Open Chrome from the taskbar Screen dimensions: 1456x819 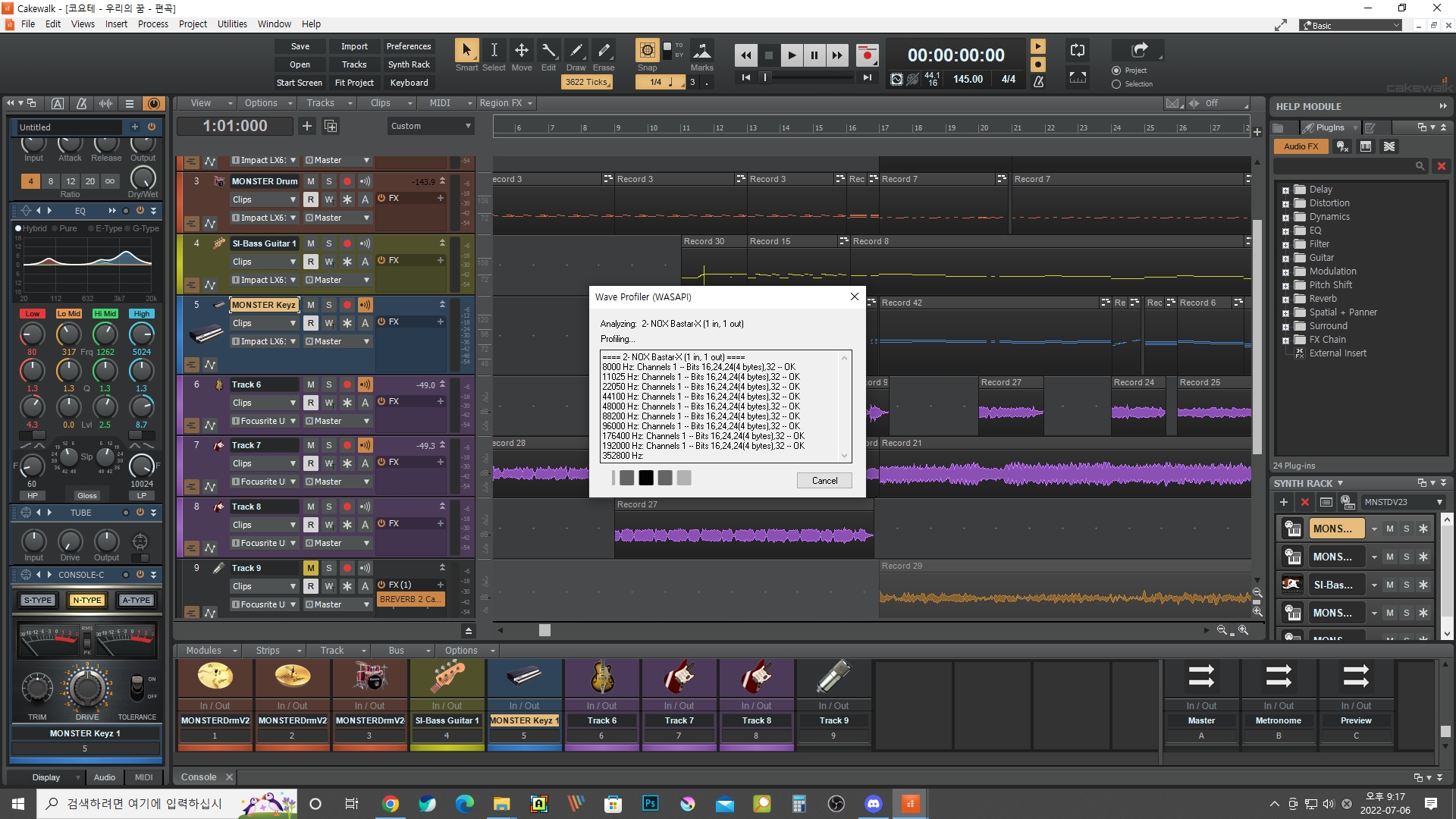pyautogui.click(x=391, y=804)
